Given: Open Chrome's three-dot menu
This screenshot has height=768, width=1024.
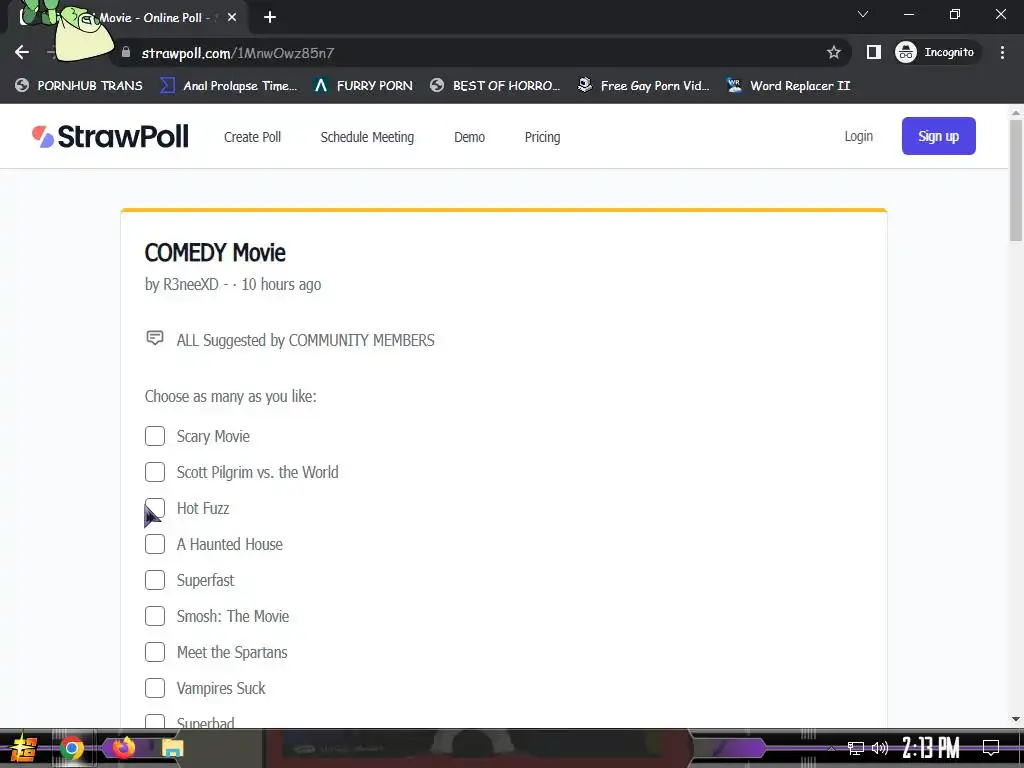Looking at the screenshot, I should pos(1002,52).
